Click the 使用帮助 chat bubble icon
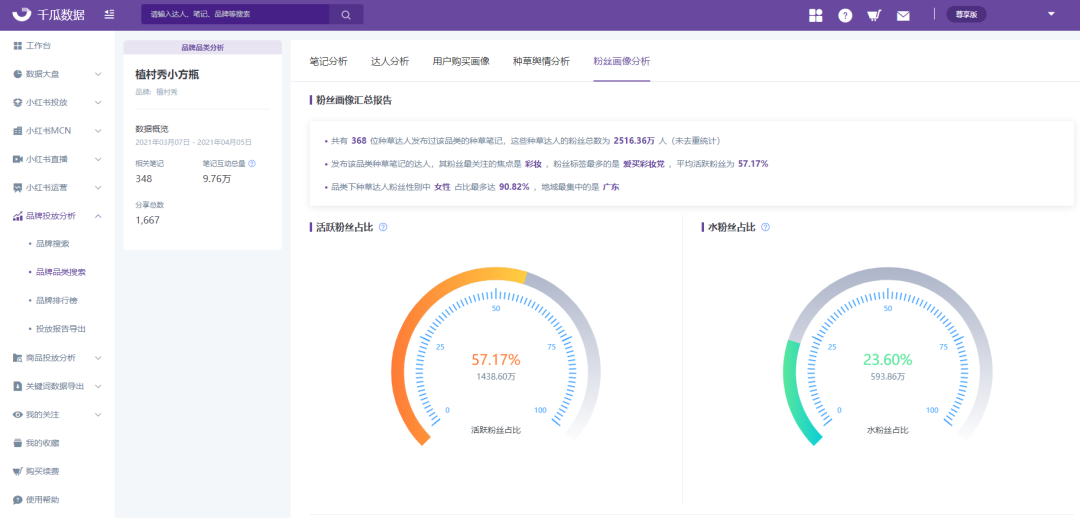Viewport: 1080px width, 518px height. 18,499
